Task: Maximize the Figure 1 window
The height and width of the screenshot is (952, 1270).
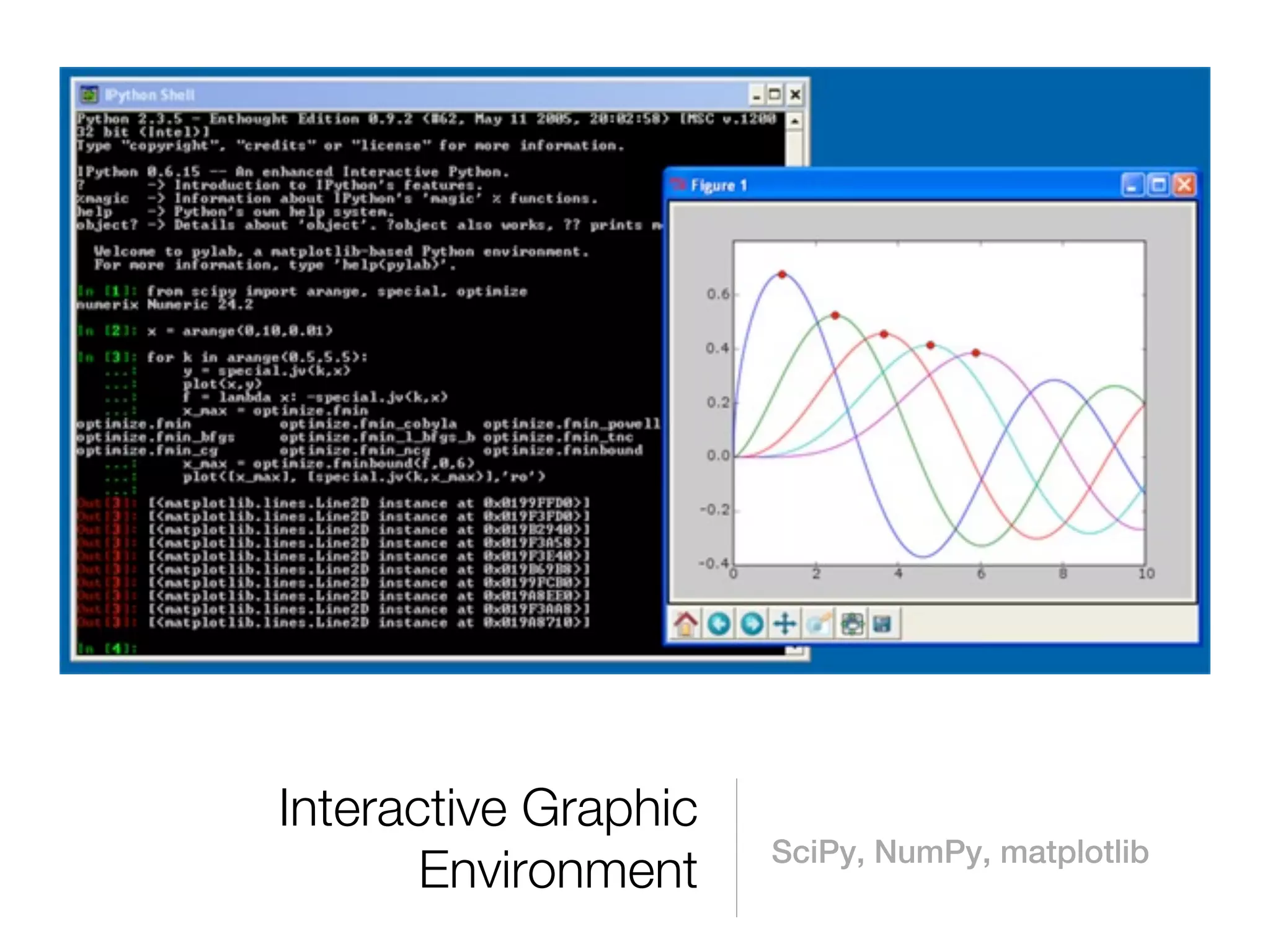Action: pyautogui.click(x=1158, y=185)
